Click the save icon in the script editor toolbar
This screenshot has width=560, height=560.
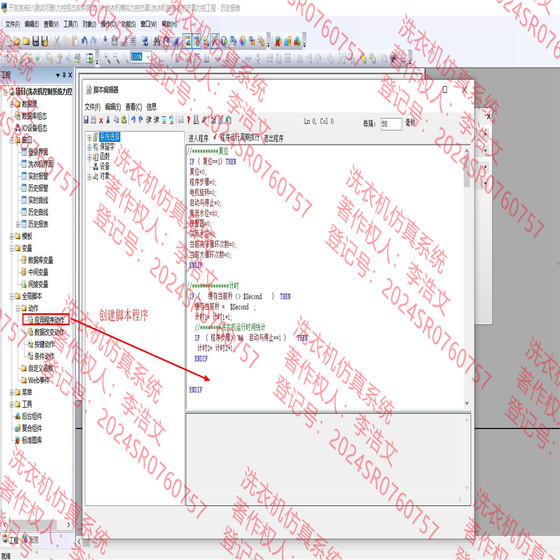pos(86,120)
